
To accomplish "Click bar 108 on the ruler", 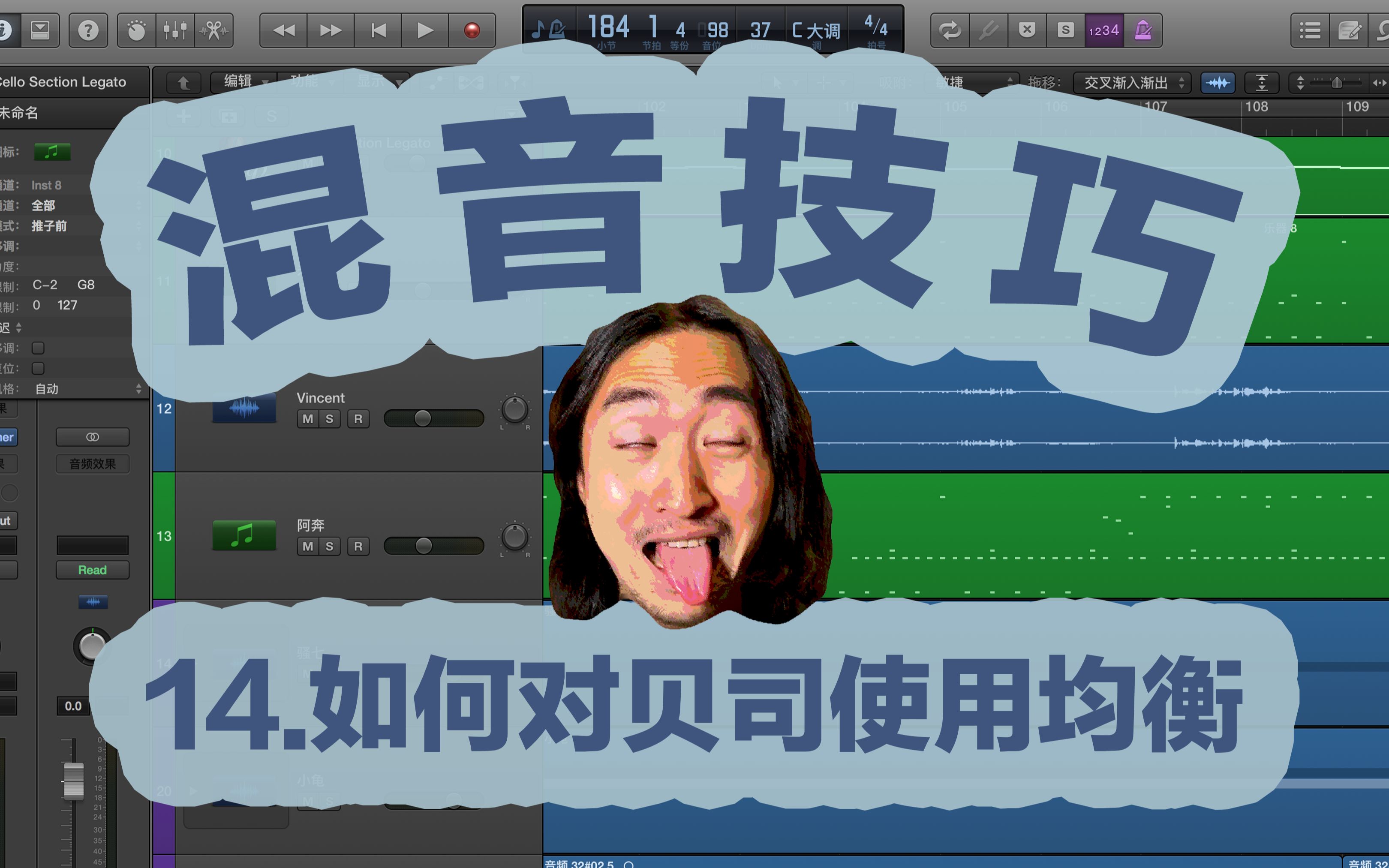I will [x=1257, y=107].
